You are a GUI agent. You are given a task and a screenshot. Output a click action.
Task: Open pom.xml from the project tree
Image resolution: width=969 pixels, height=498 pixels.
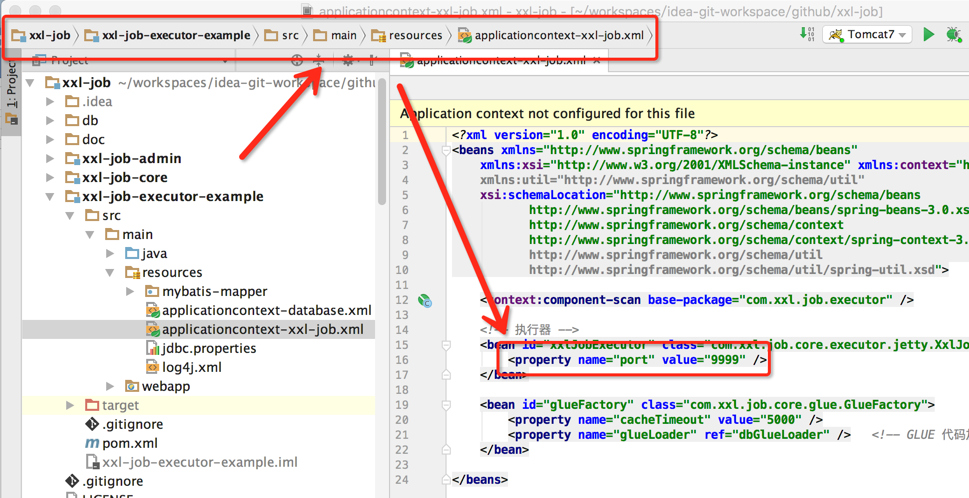tap(129, 443)
